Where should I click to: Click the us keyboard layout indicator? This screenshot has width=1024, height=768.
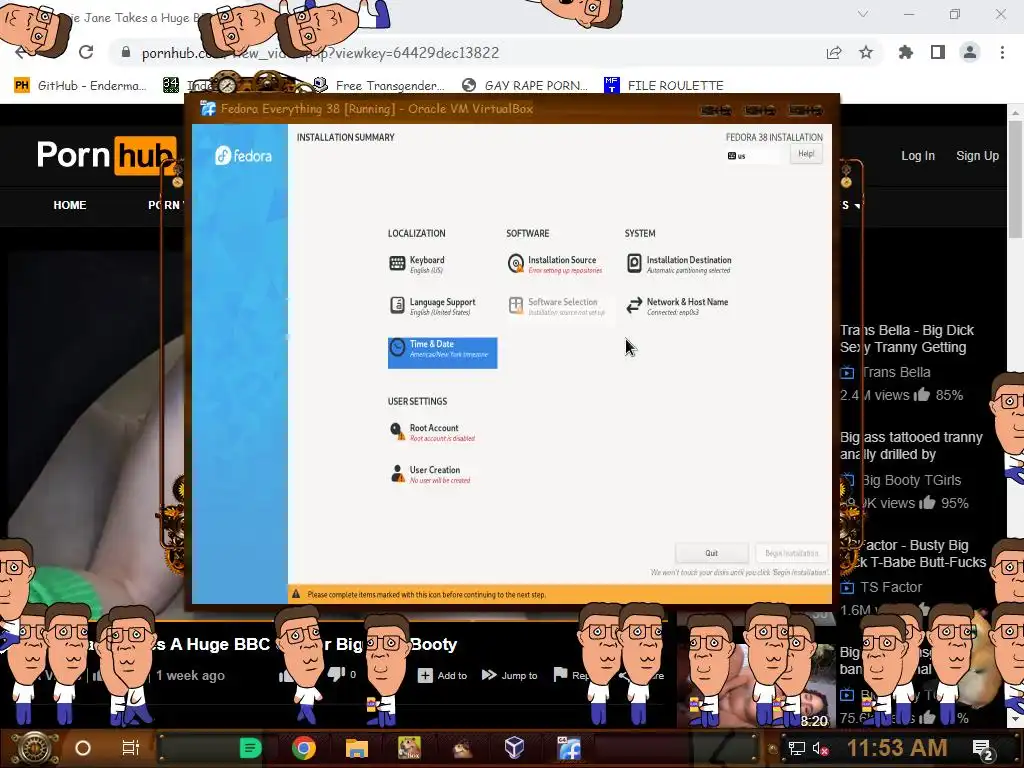pos(752,156)
